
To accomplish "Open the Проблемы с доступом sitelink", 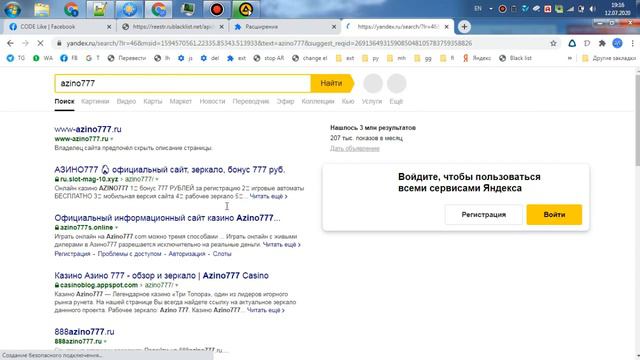I will pos(129,253).
